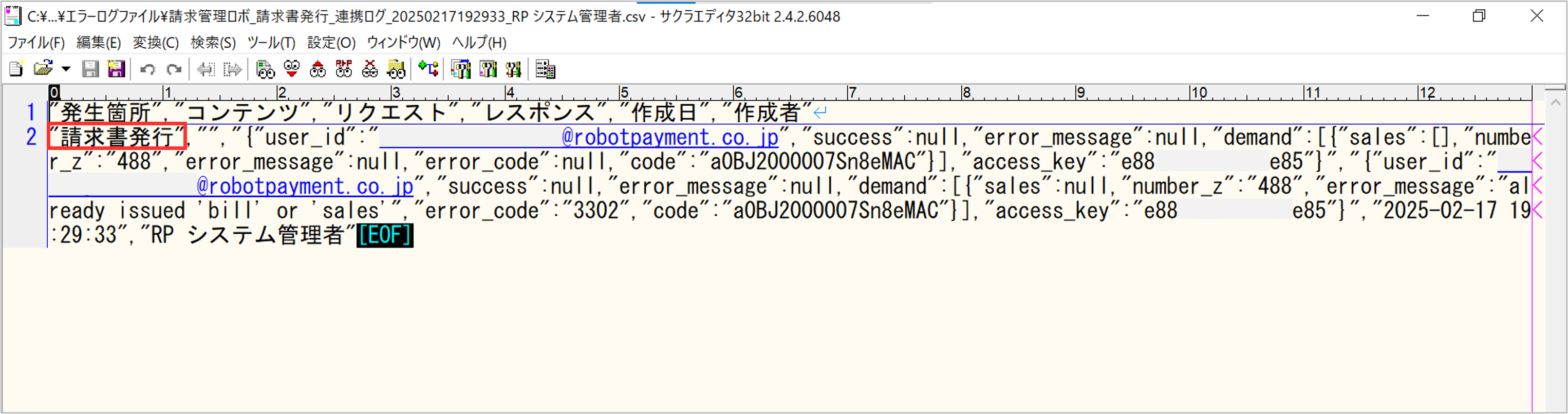Clear search marks with the X eyes icon
This screenshot has width=1568, height=414.
370,69
